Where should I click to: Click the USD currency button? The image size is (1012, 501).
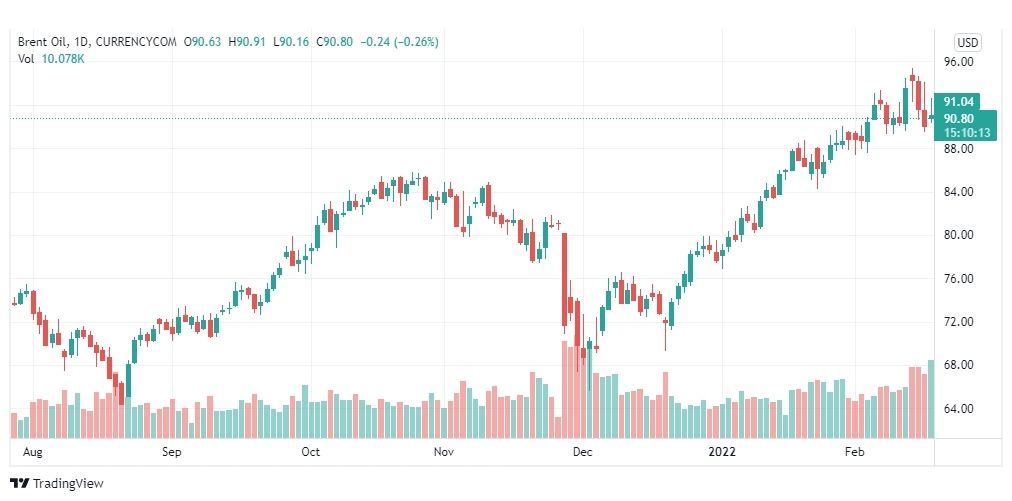tap(967, 43)
